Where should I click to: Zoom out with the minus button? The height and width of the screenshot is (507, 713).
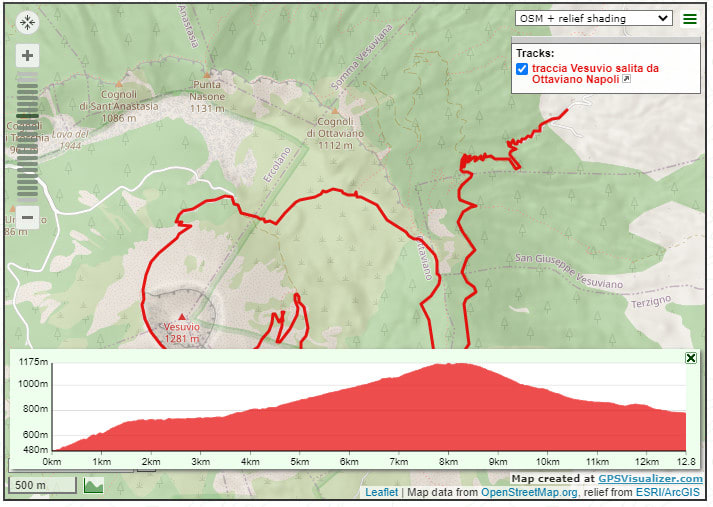coord(27,217)
